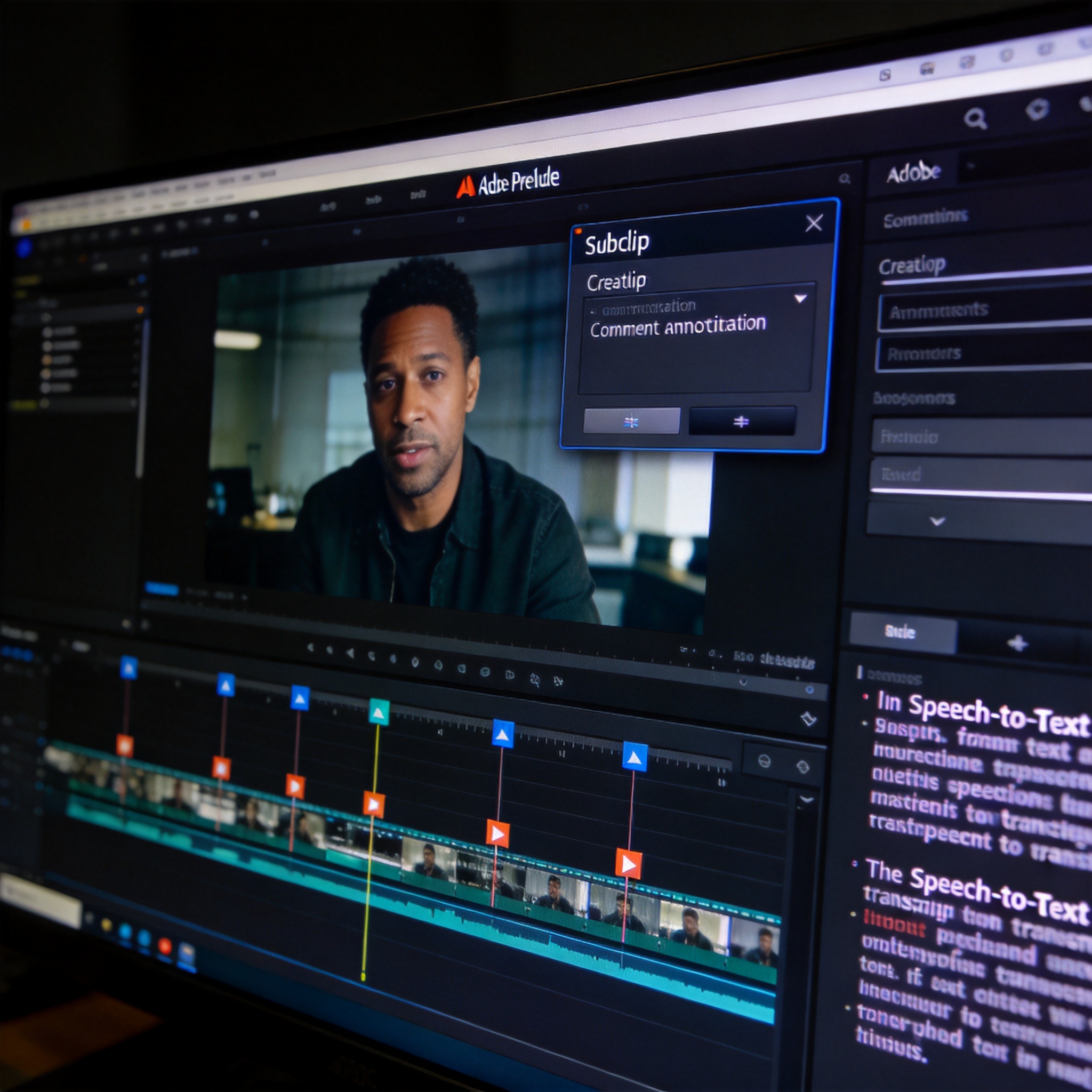Expand the chevron below the timeline ruler icons
The width and height of the screenshot is (1092, 1092).
point(807,799)
